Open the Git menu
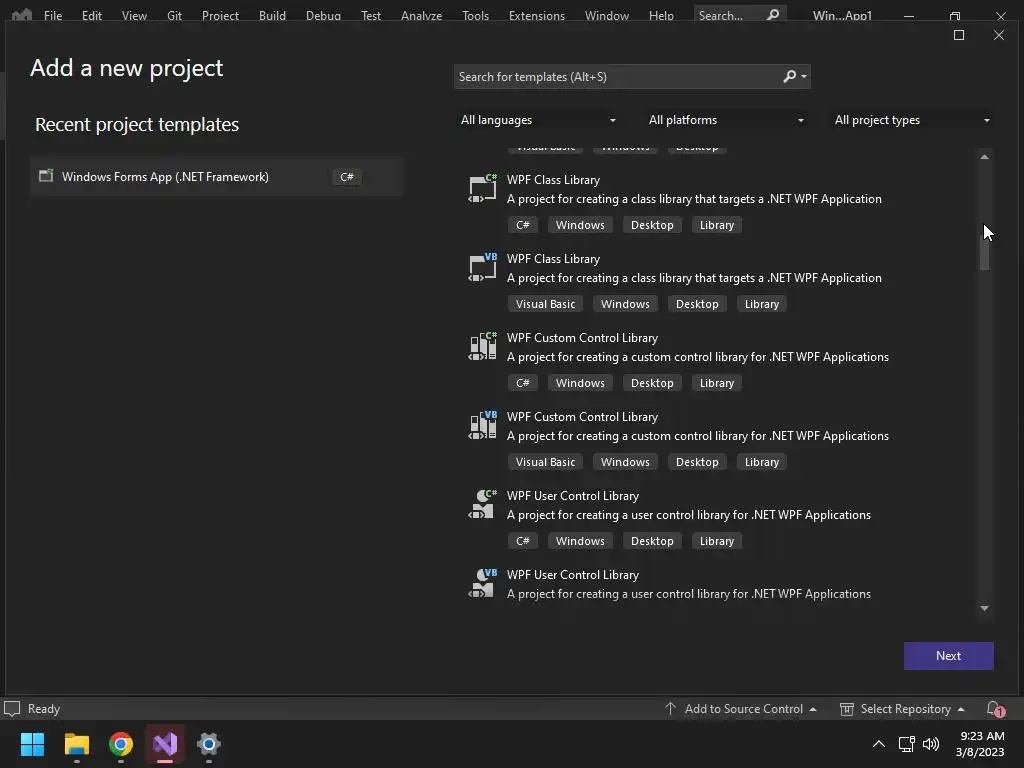 click(x=174, y=15)
